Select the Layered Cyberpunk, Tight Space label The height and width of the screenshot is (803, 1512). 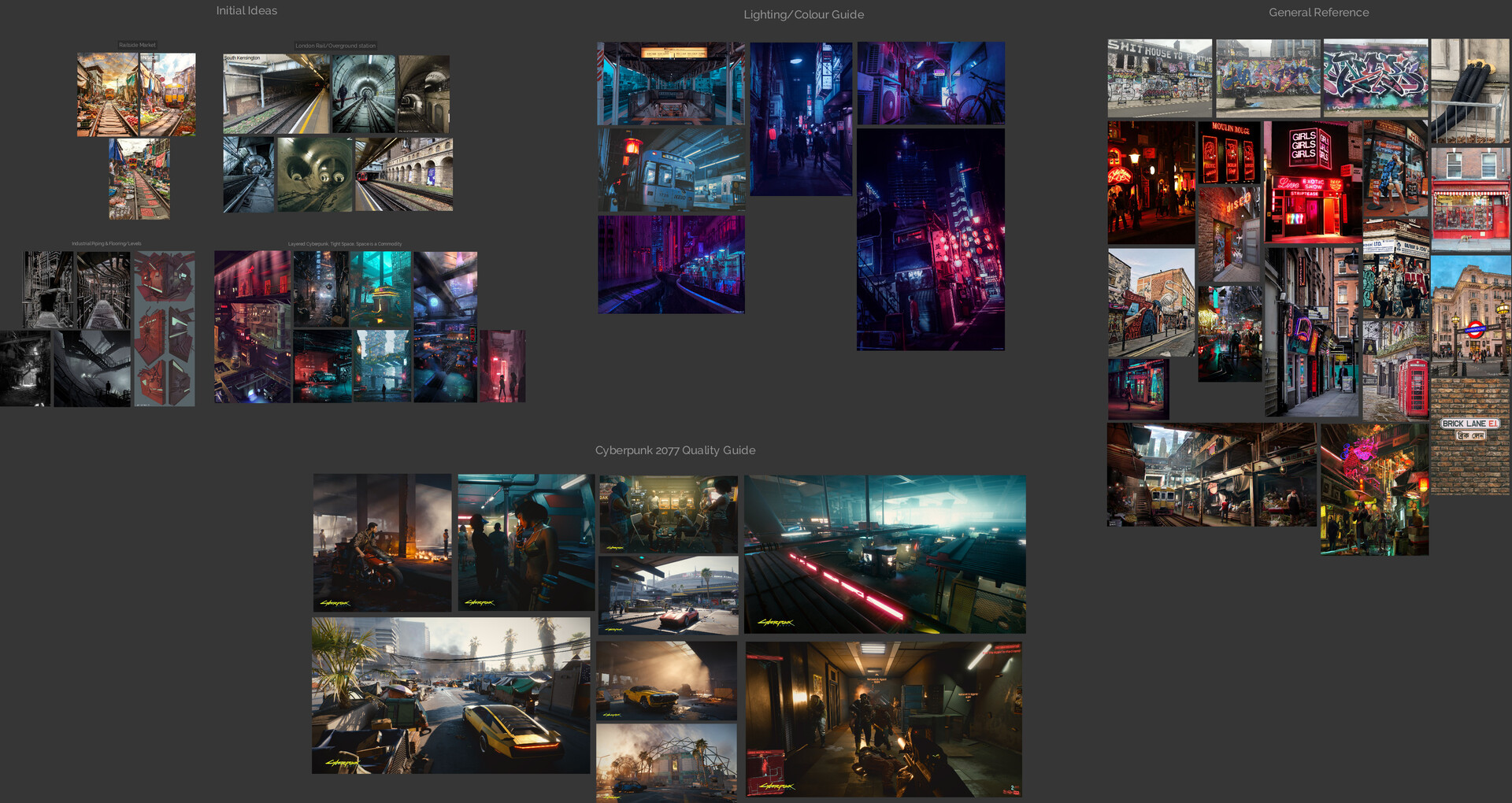click(x=344, y=243)
